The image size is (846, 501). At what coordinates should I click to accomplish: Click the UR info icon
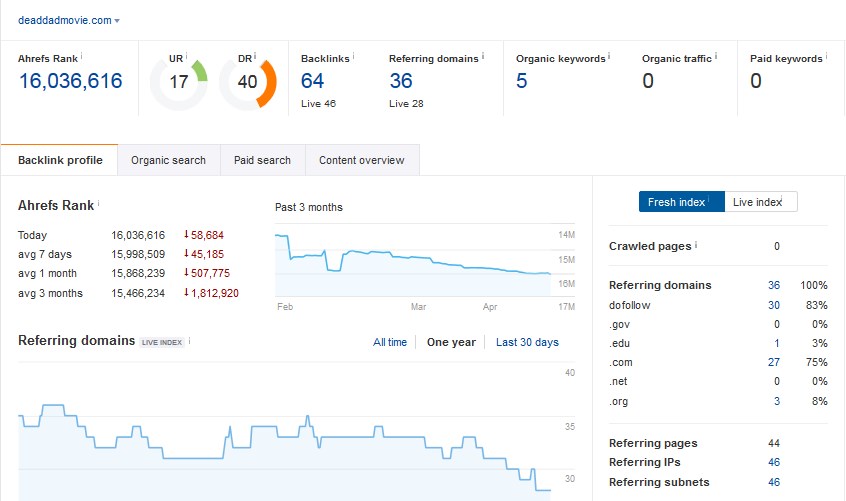pos(186,57)
